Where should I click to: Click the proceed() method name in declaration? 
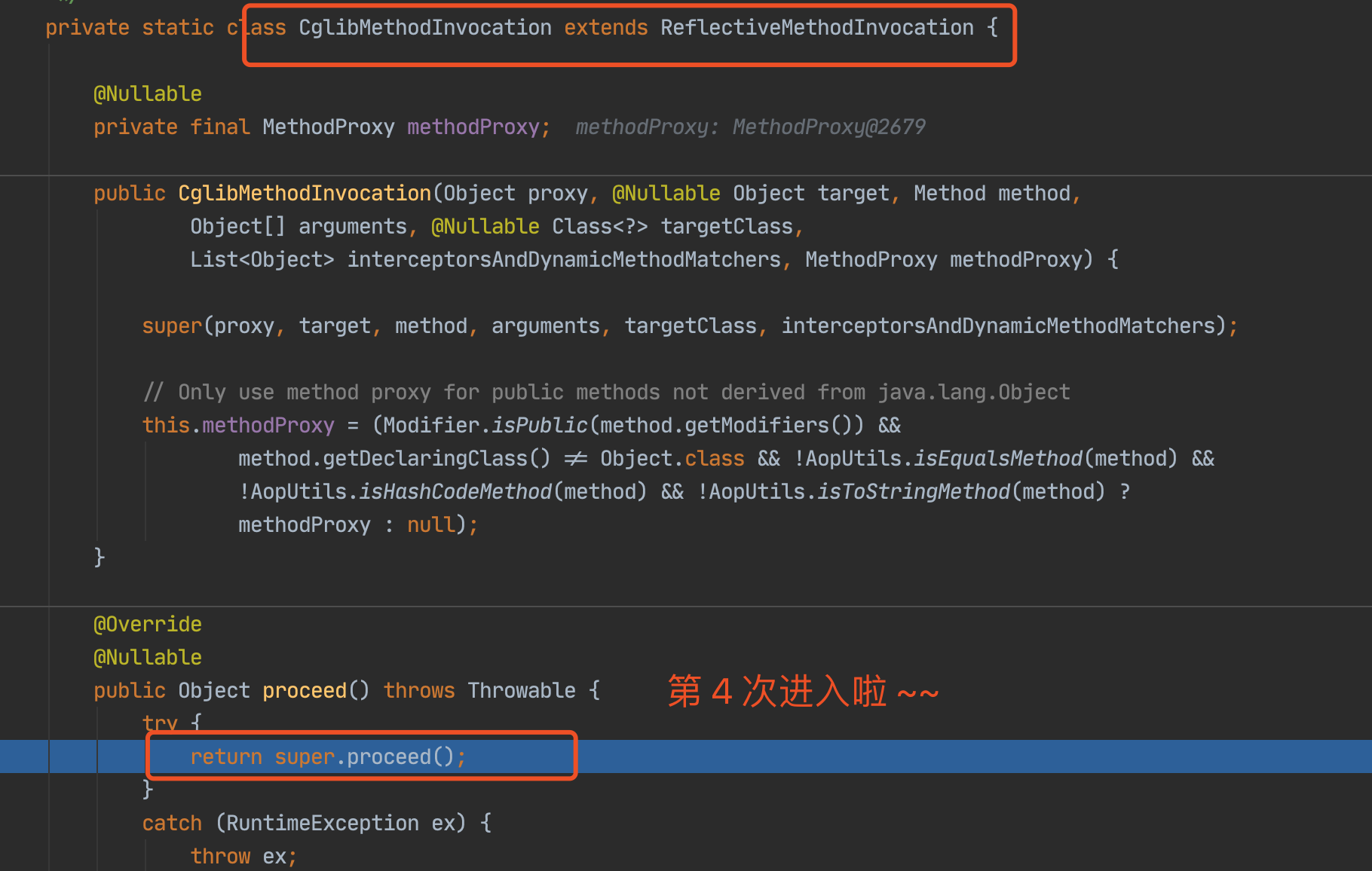(305, 691)
